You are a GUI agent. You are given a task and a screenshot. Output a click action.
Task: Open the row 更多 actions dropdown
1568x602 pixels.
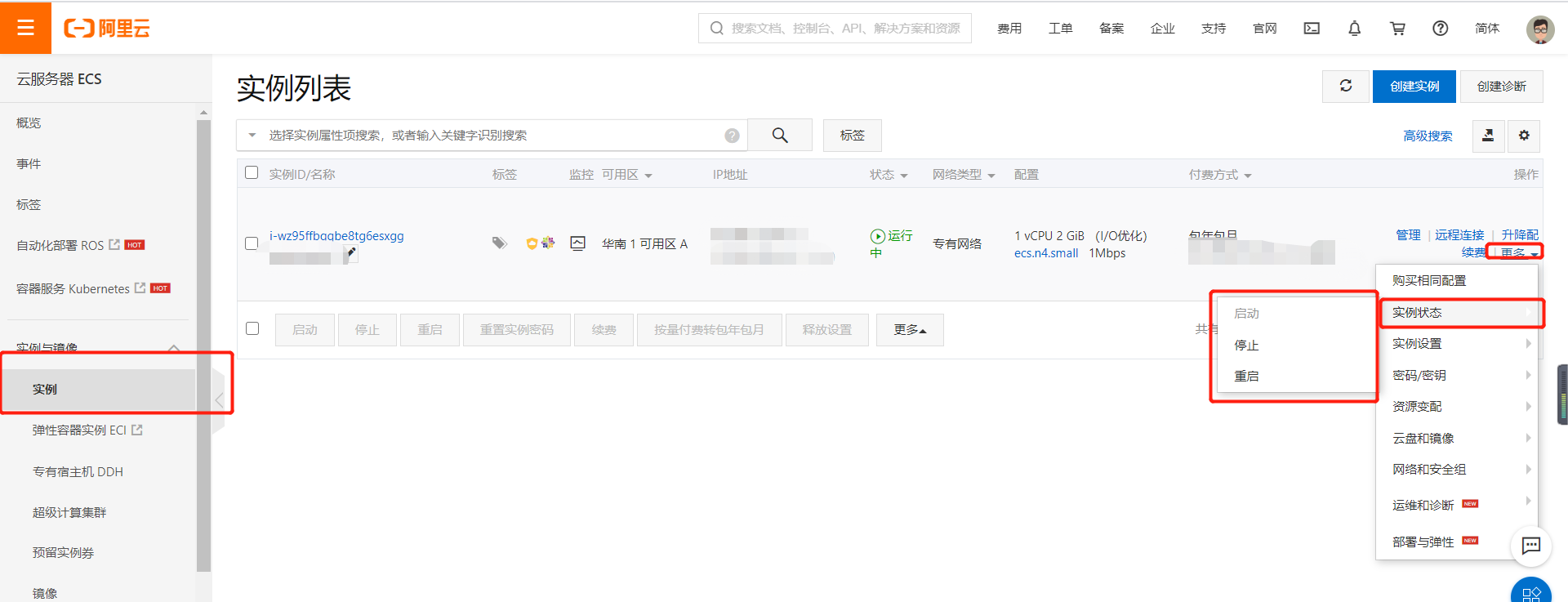point(1519,253)
